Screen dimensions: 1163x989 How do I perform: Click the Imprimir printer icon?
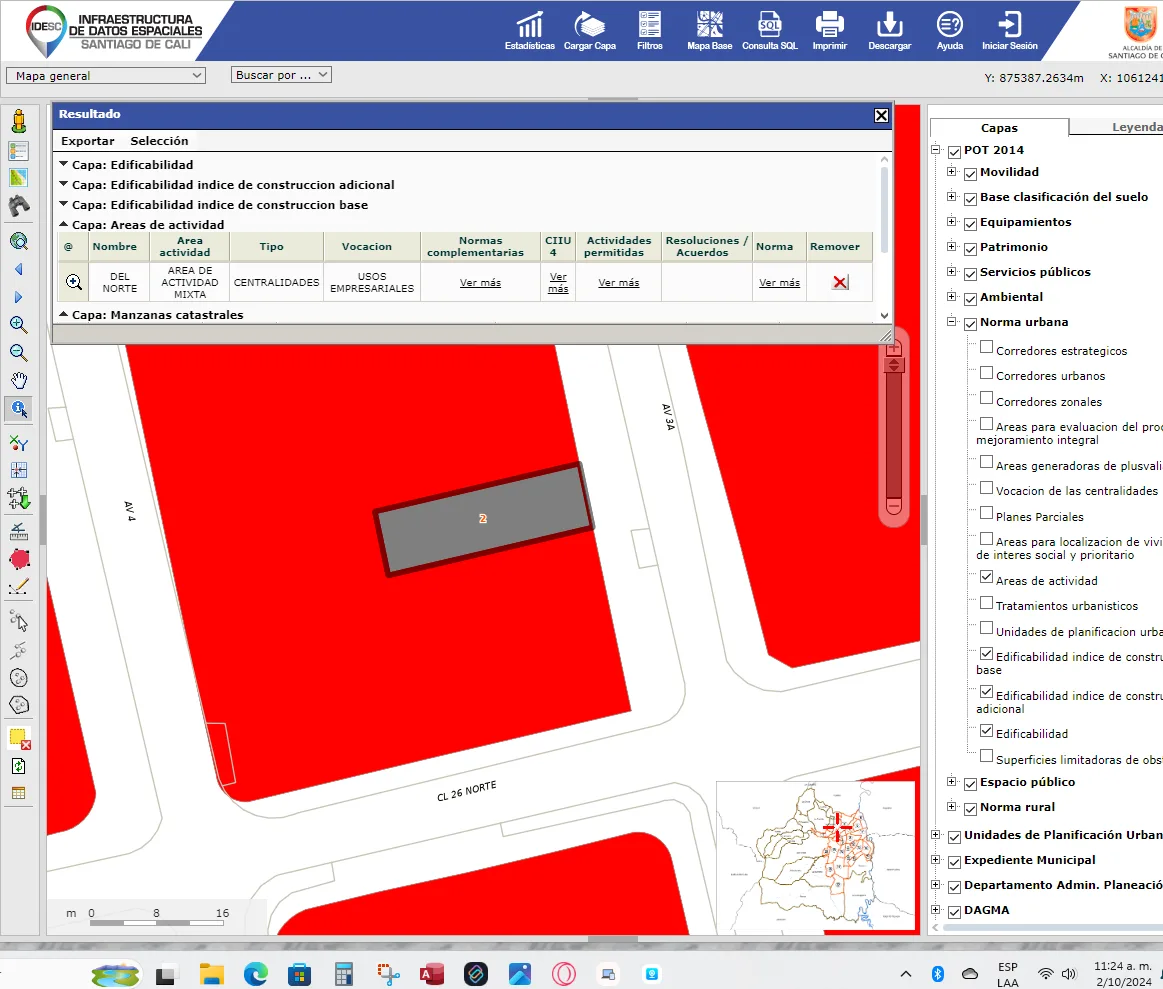point(829,26)
